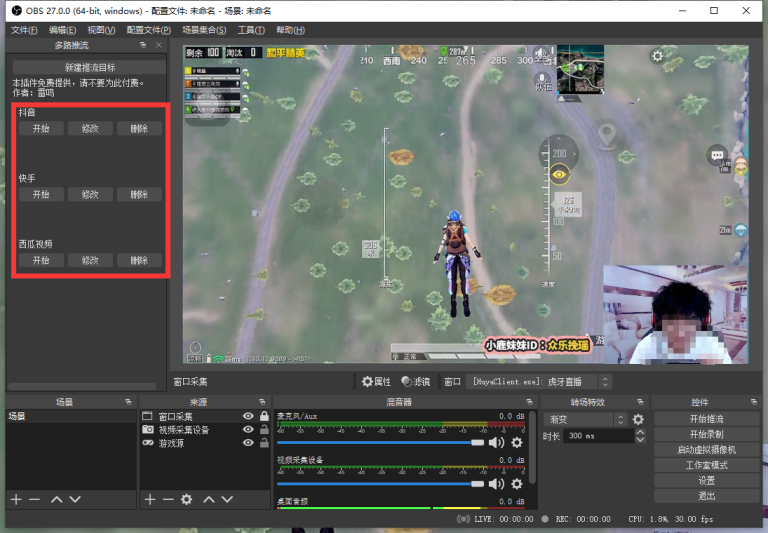The width and height of the screenshot is (768, 533).
Task: Click the 开始推流 button
Action: coord(706,419)
